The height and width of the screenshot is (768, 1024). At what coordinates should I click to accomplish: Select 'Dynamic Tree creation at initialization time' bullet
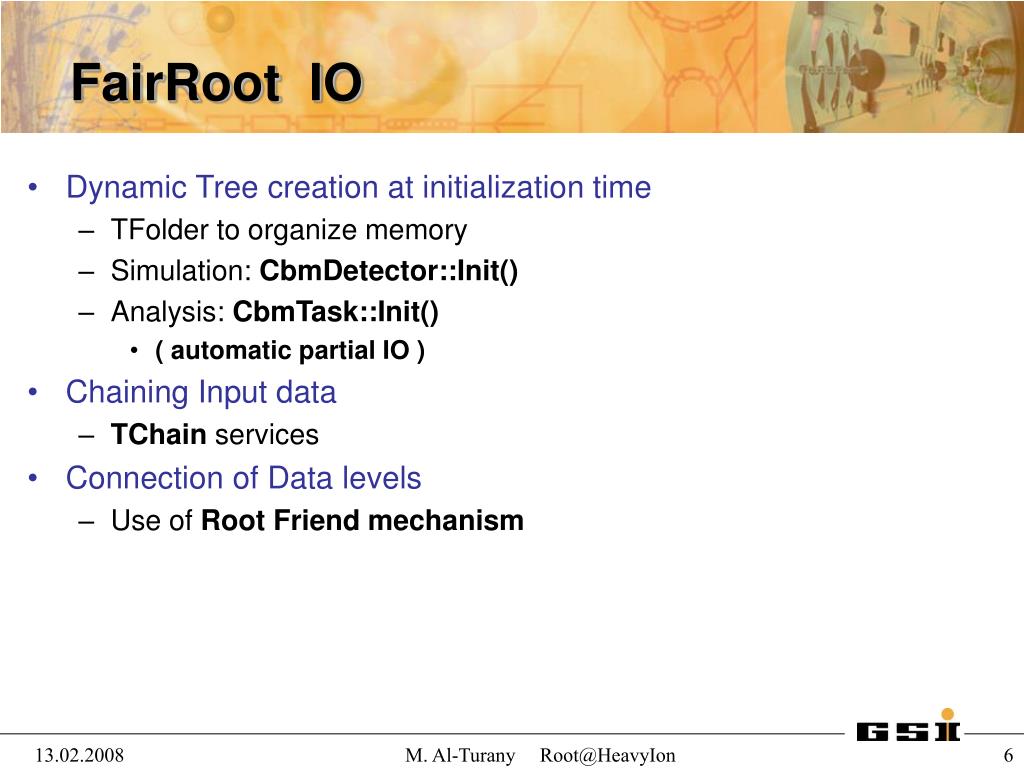[359, 187]
